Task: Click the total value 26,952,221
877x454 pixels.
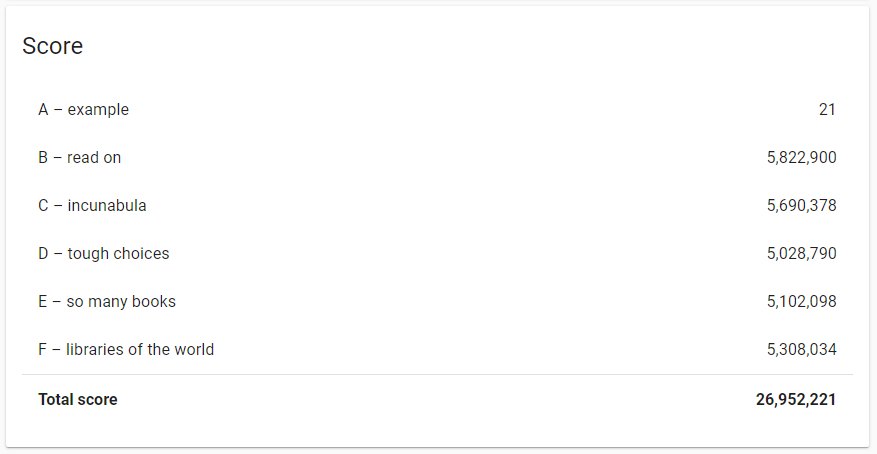Action: pyautogui.click(x=796, y=400)
